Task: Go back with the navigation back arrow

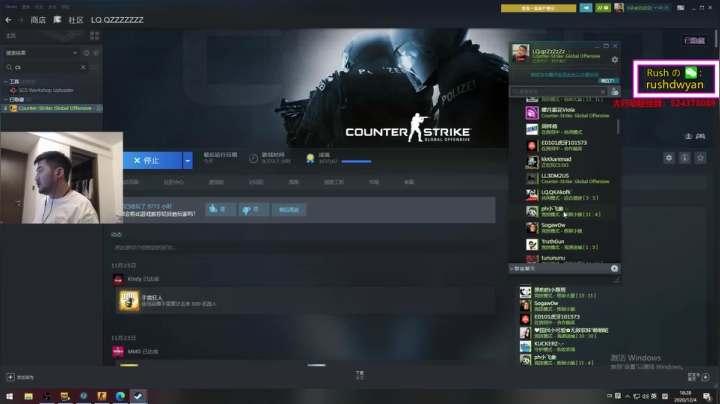Action: pyautogui.click(x=8, y=20)
